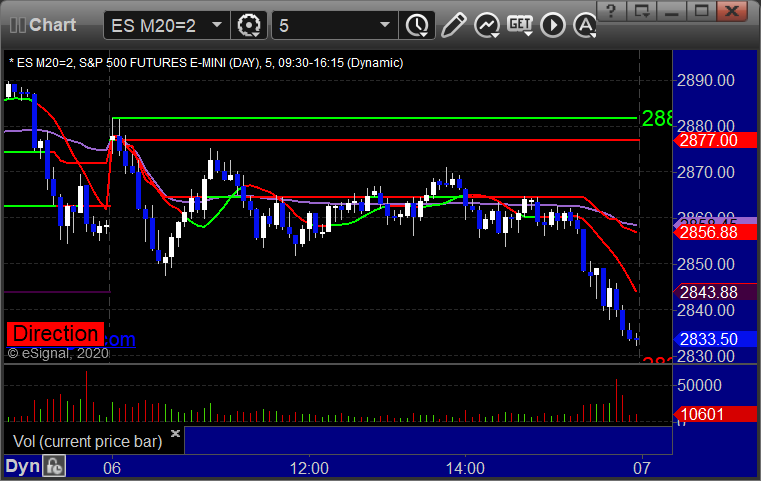Click the 2877.00 red price marker
Image resolution: width=761 pixels, height=481 pixels.
coord(715,140)
